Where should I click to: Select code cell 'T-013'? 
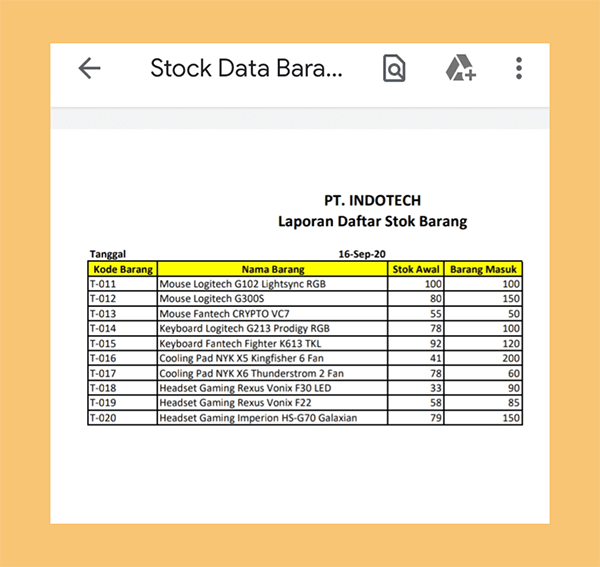[123, 314]
